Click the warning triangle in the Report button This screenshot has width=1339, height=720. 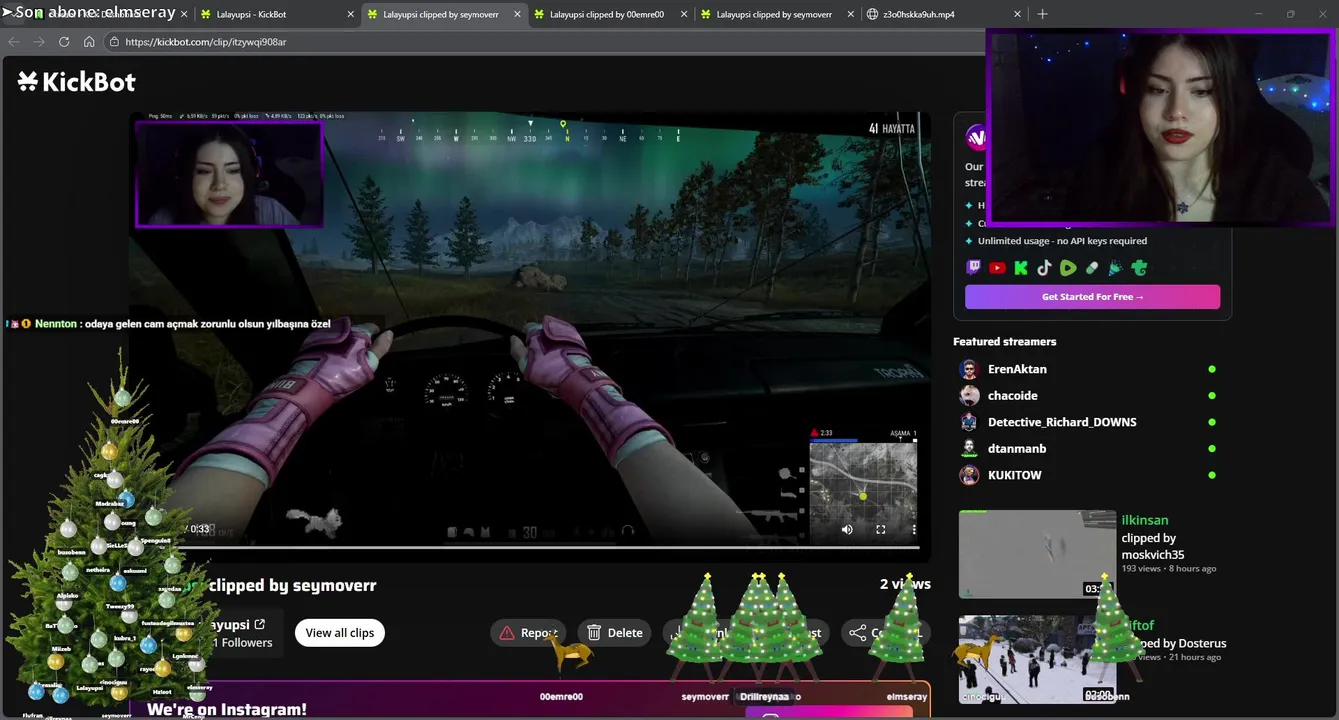pos(507,633)
